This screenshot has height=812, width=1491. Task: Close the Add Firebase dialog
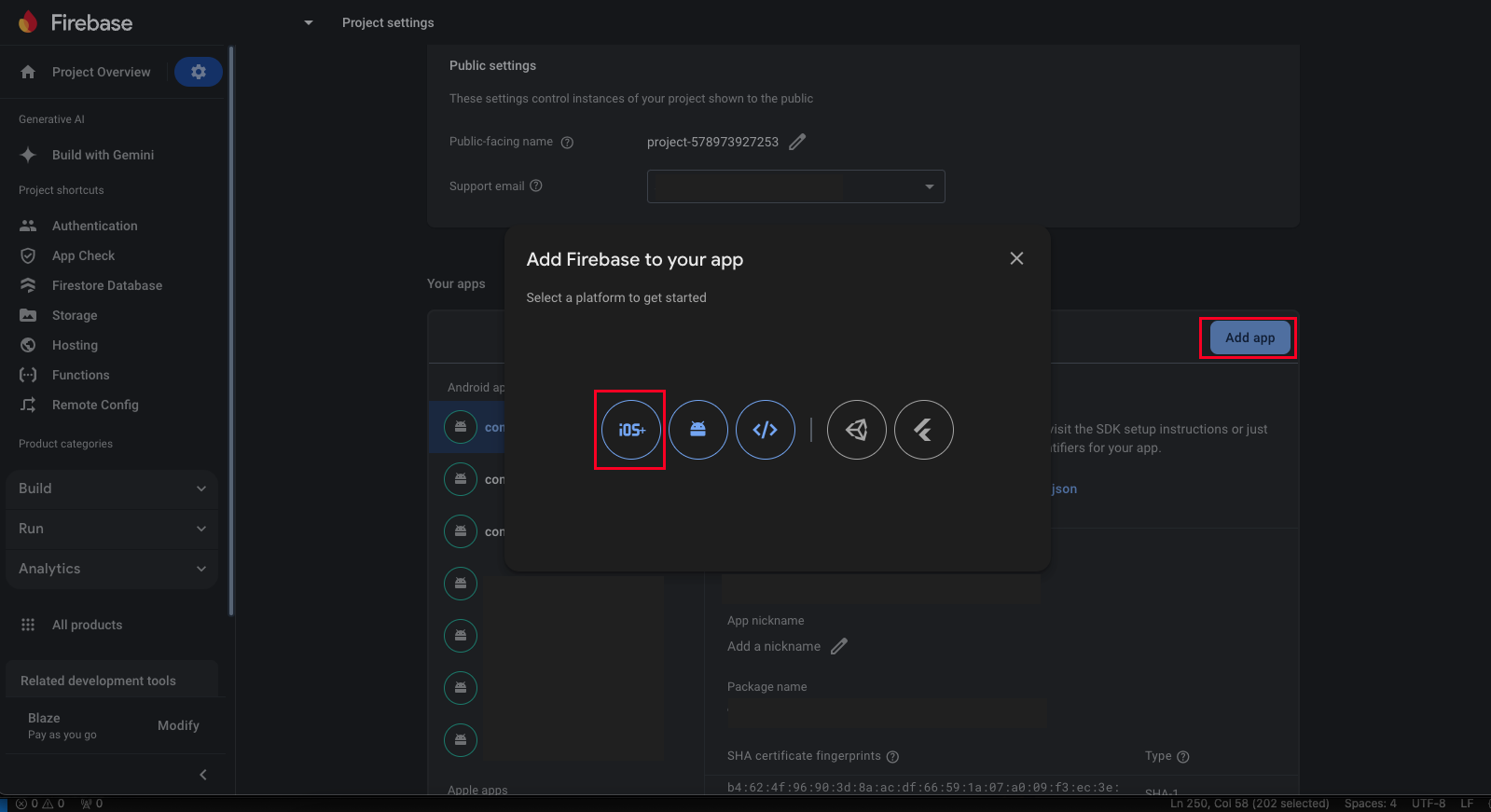1016,258
